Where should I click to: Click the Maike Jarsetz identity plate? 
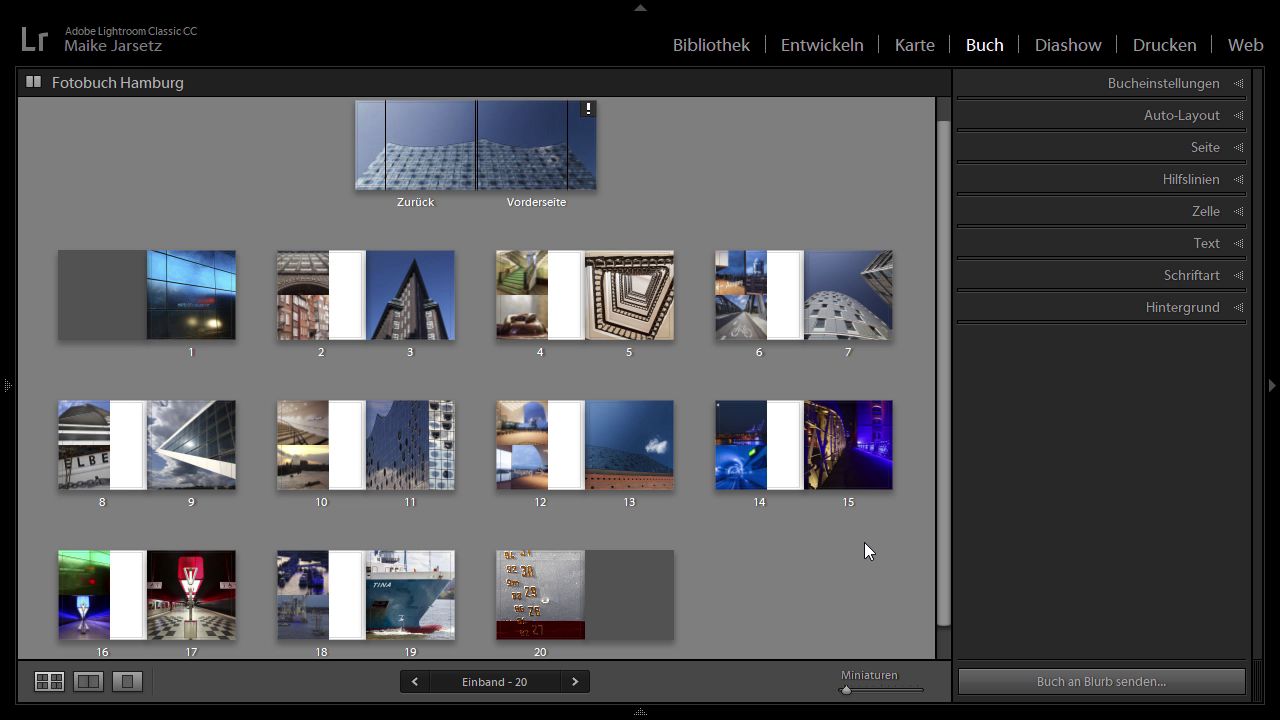coord(113,46)
